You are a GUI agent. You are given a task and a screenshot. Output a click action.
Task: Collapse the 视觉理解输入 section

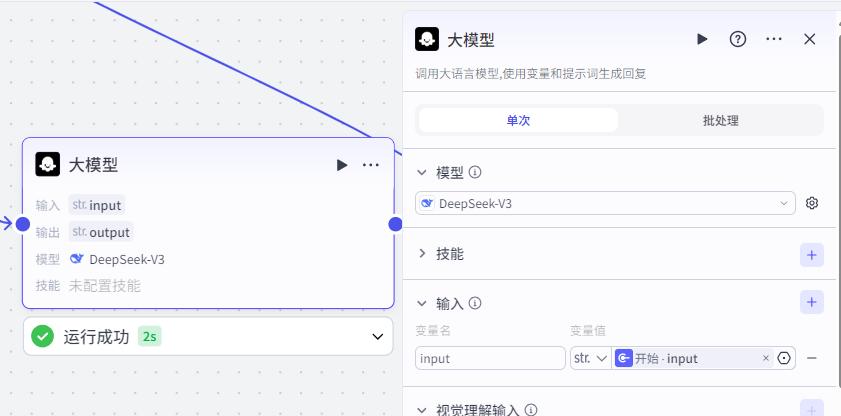422,410
